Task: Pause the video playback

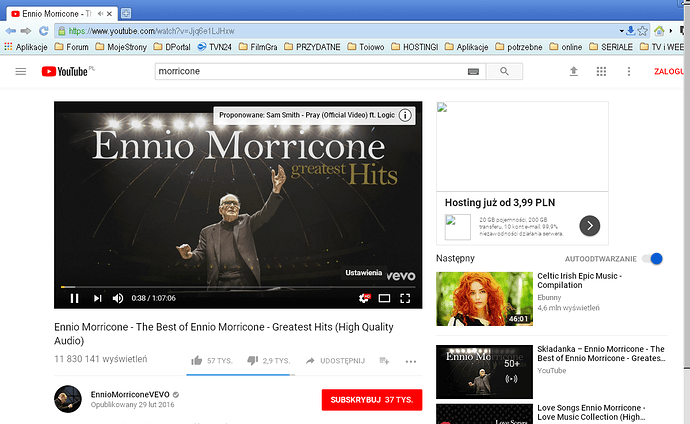Action: click(x=74, y=298)
